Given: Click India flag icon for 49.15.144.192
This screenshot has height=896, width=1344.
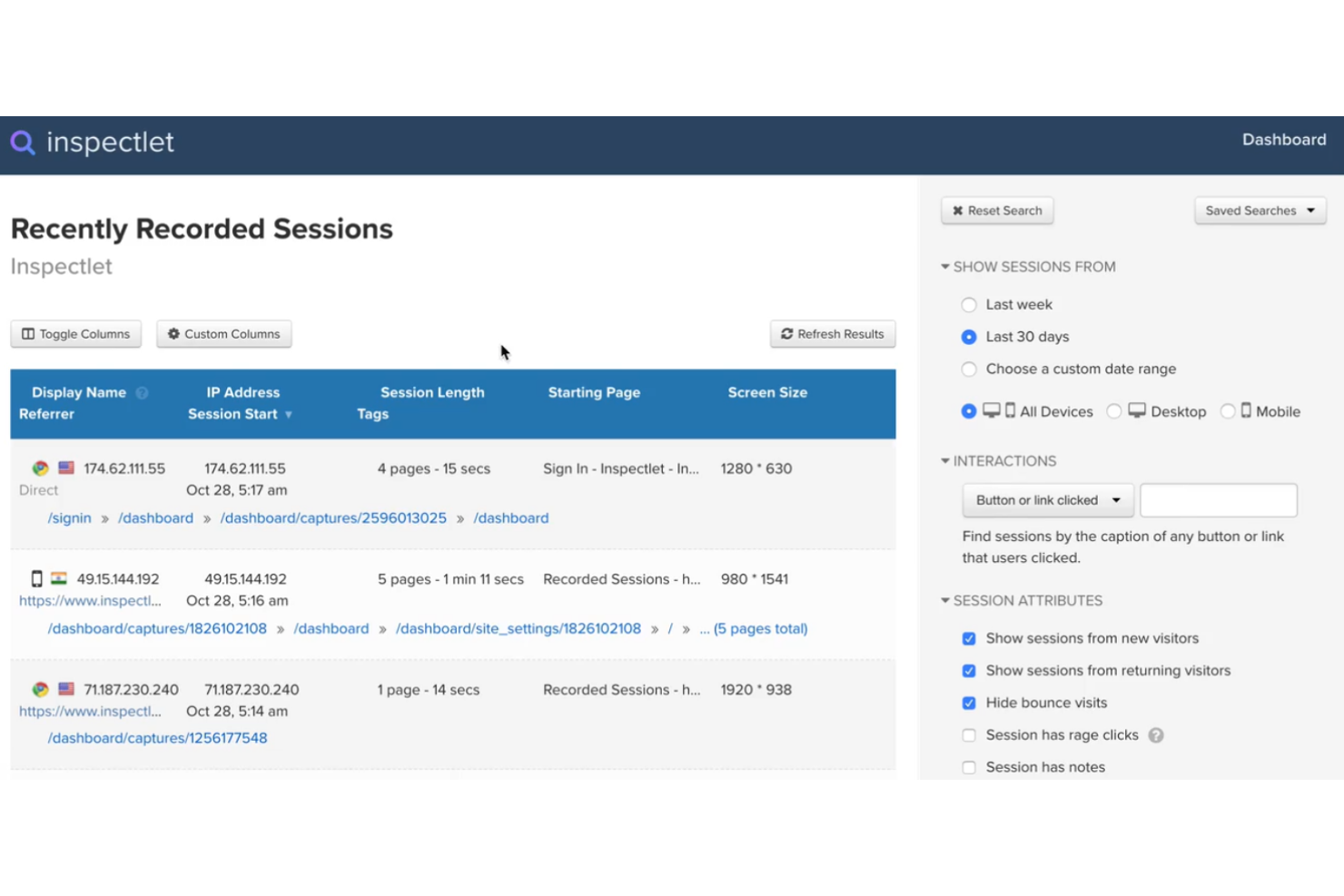Looking at the screenshot, I should click(x=59, y=578).
